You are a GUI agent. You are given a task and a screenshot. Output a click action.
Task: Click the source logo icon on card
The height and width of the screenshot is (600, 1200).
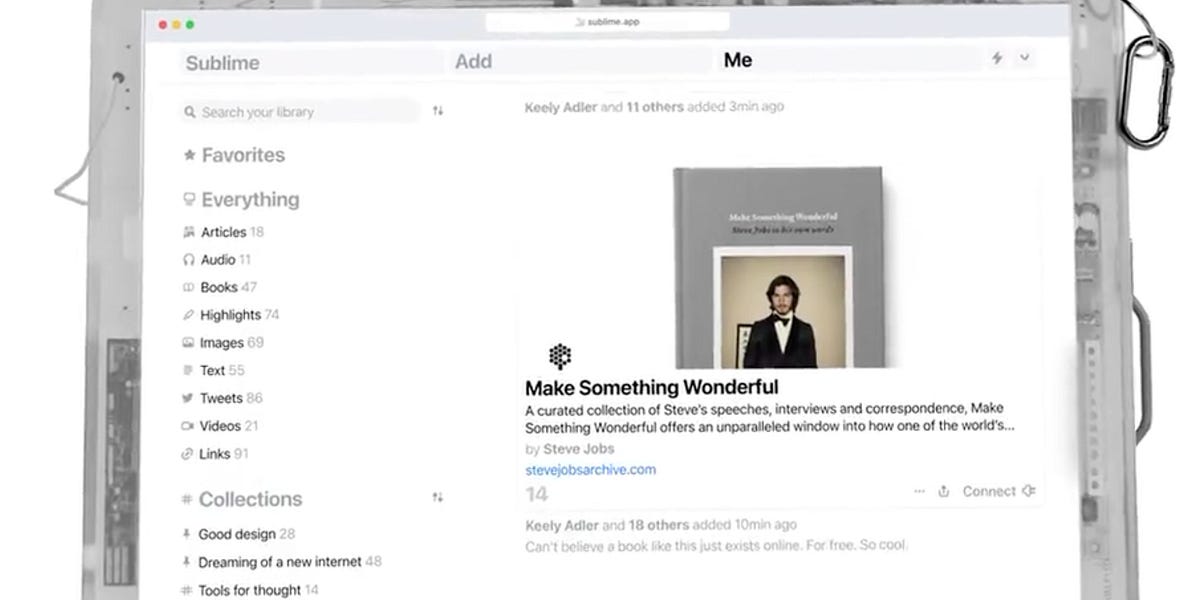pyautogui.click(x=560, y=356)
